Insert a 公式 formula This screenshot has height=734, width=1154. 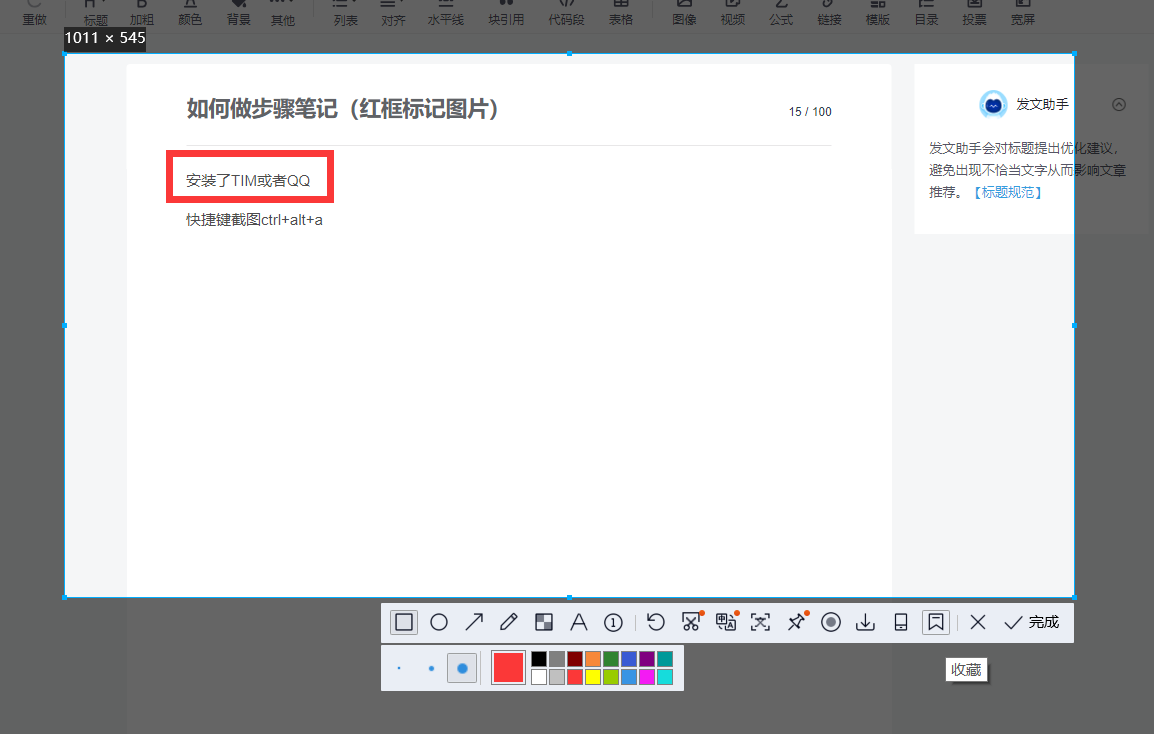(781, 13)
